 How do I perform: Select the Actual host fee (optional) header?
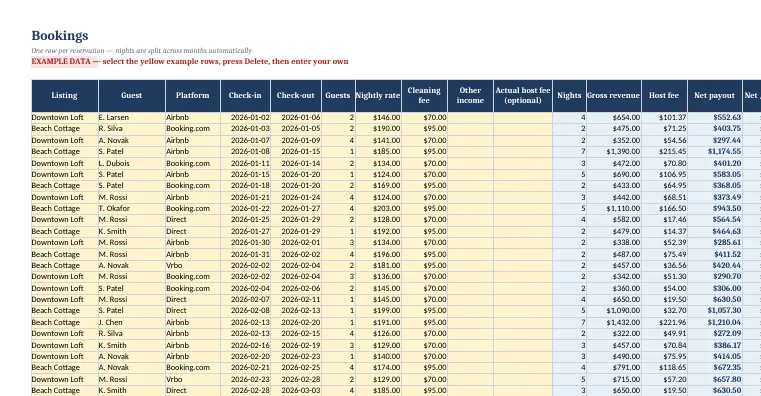[523, 96]
